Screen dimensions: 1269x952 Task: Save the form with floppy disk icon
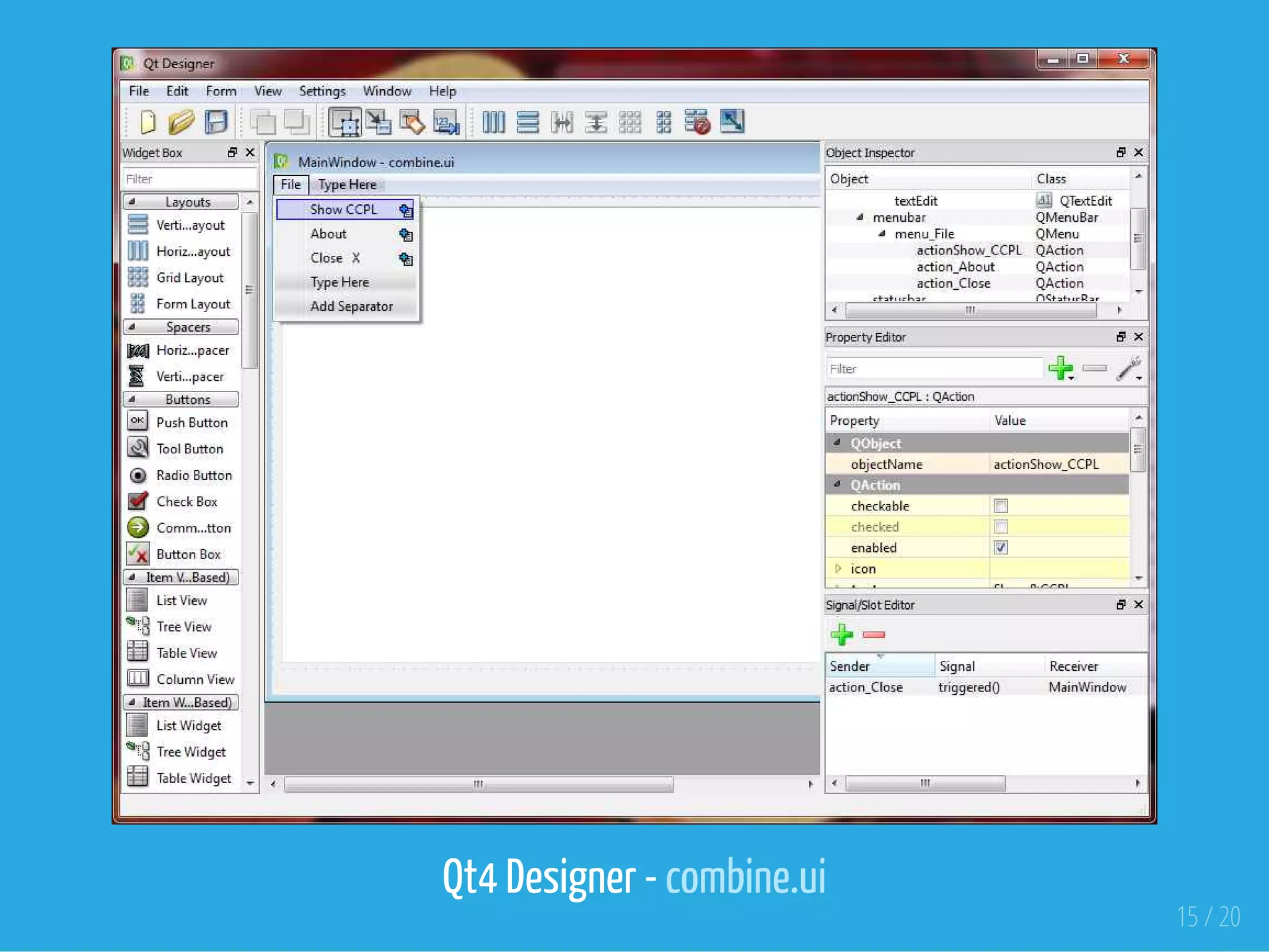click(x=216, y=122)
